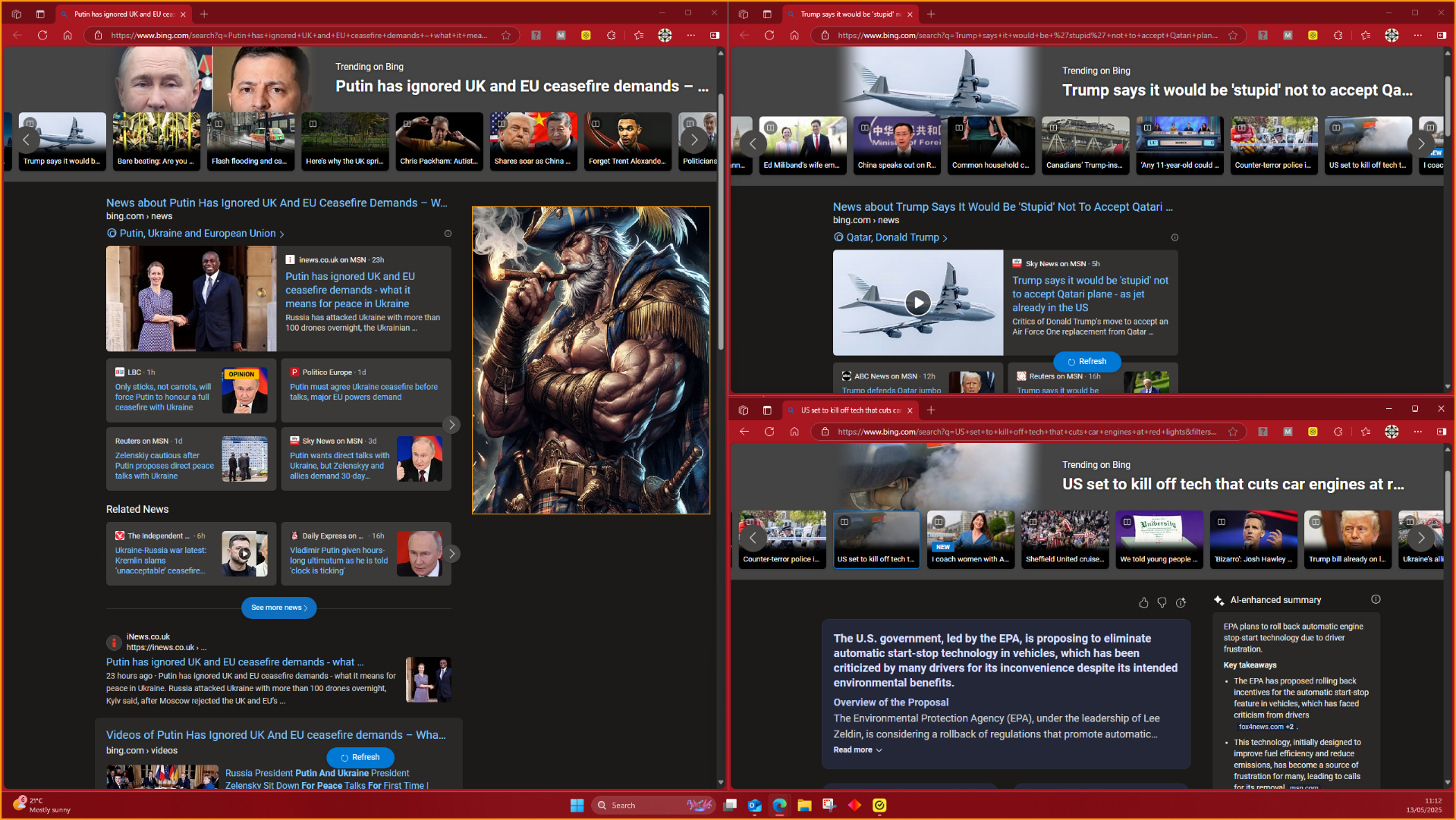
Task: Advance the Related News carousel arrow
Action: click(451, 554)
